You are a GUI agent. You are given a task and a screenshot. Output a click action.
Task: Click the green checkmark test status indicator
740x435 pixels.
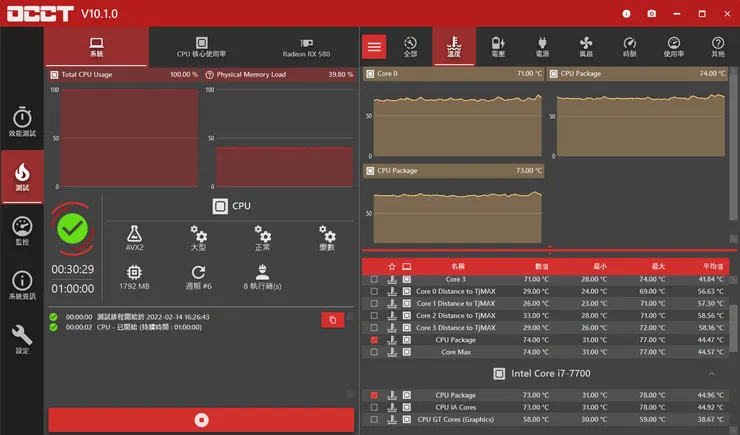(x=73, y=229)
